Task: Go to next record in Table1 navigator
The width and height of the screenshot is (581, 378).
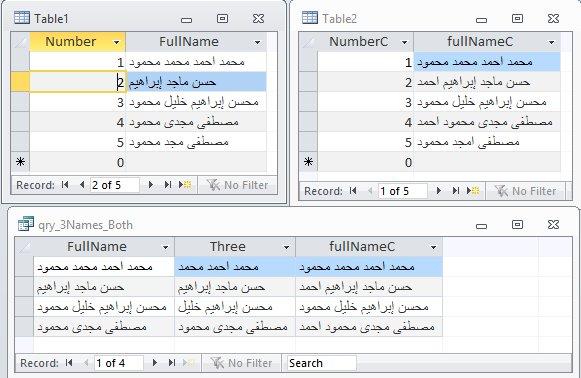Action: point(150,185)
